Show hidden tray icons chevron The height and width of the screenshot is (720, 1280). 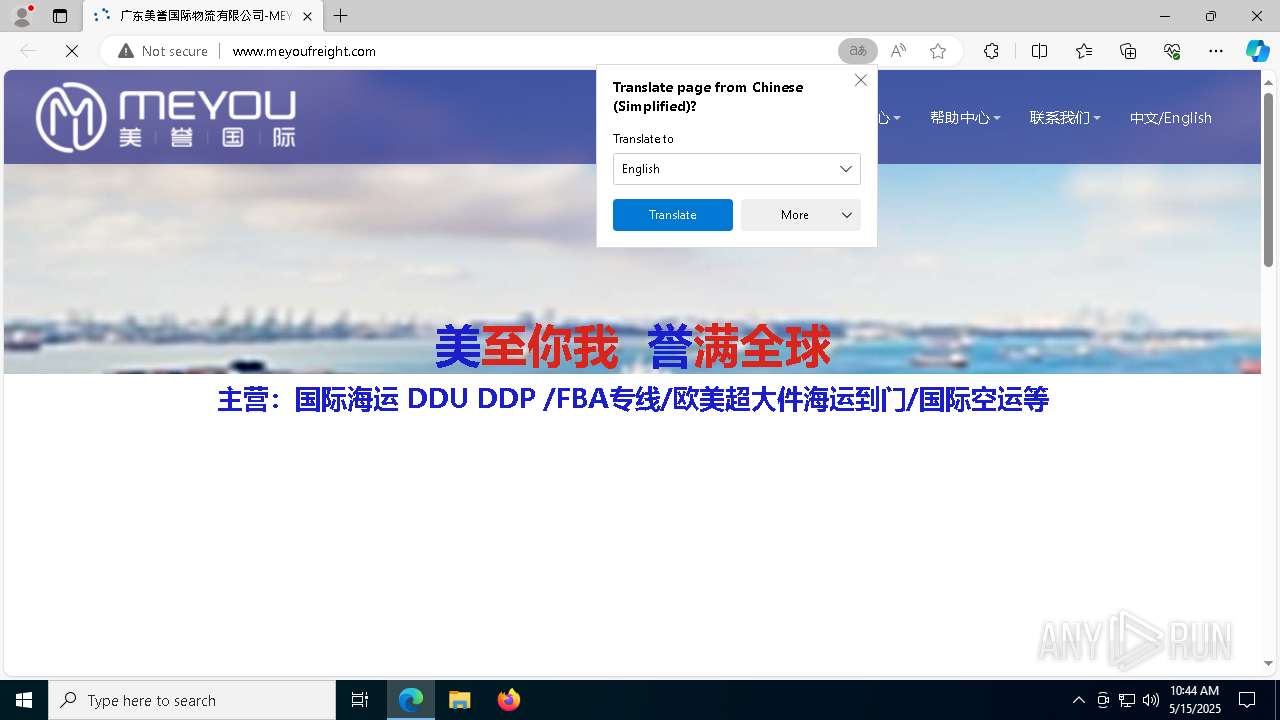[x=1078, y=700]
